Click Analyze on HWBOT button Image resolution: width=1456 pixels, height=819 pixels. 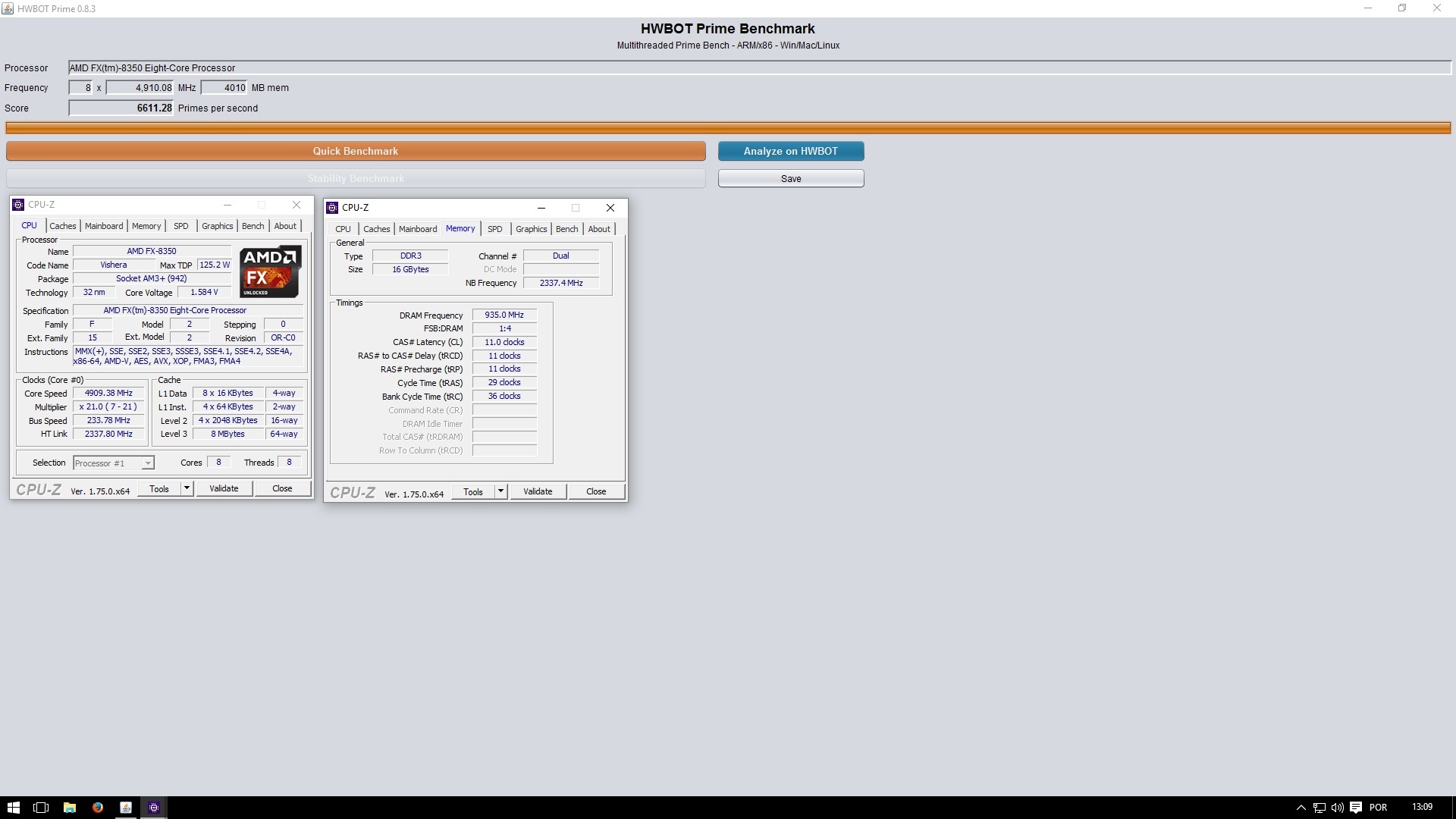pyautogui.click(x=791, y=151)
